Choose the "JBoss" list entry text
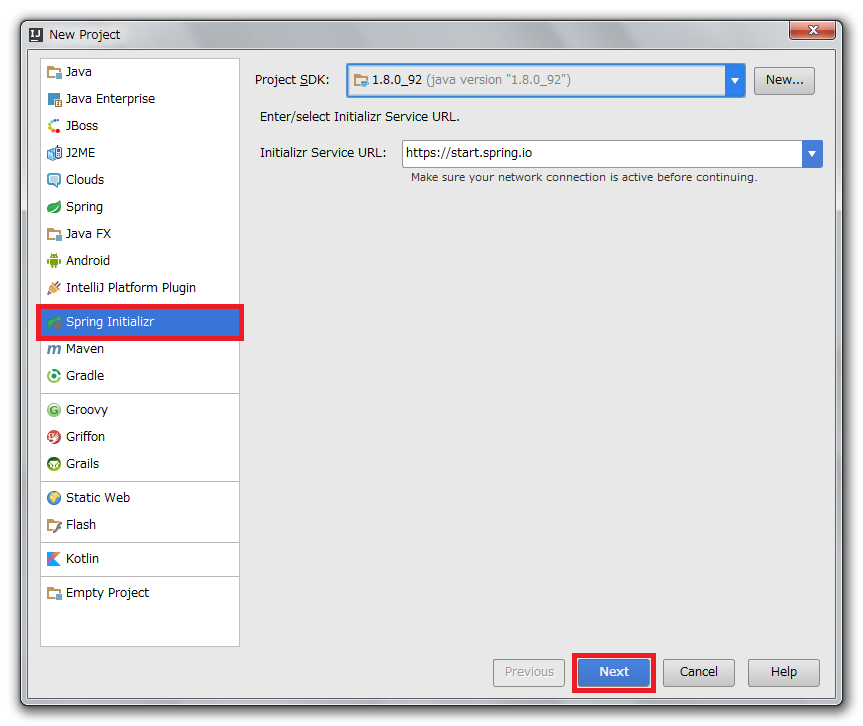Image resolution: width=863 pixels, height=726 pixels. tap(82, 126)
